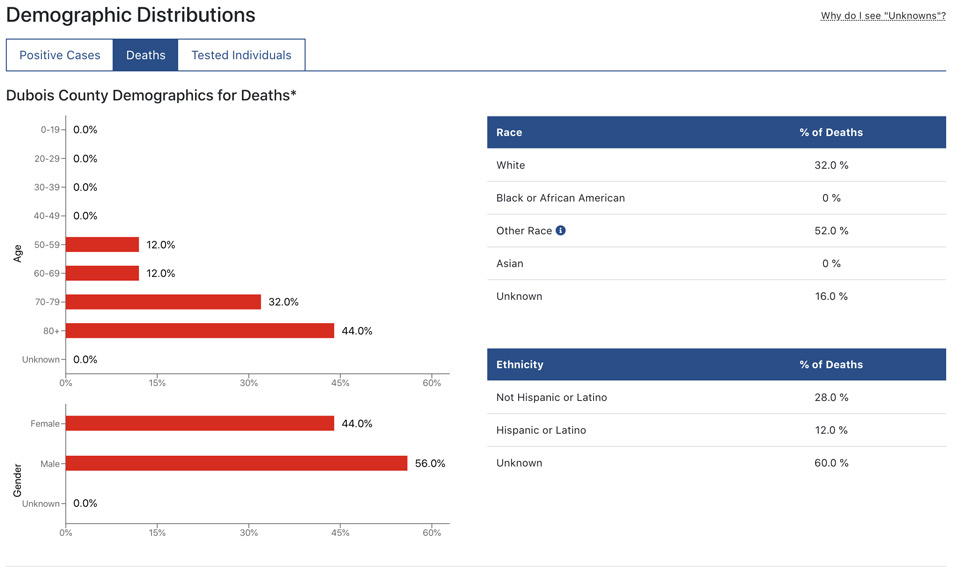The width and height of the screenshot is (960, 573).
Task: Select the Female gender bar
Action: click(x=200, y=424)
